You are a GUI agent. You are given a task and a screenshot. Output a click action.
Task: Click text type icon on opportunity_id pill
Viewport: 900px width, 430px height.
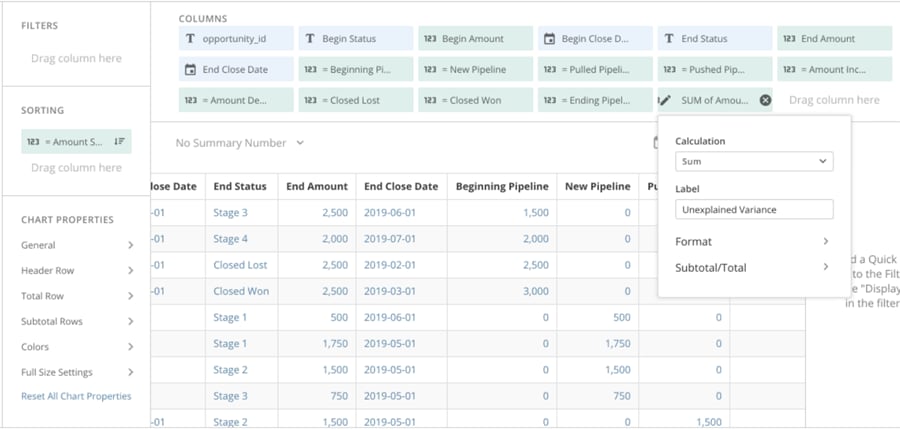click(190, 38)
